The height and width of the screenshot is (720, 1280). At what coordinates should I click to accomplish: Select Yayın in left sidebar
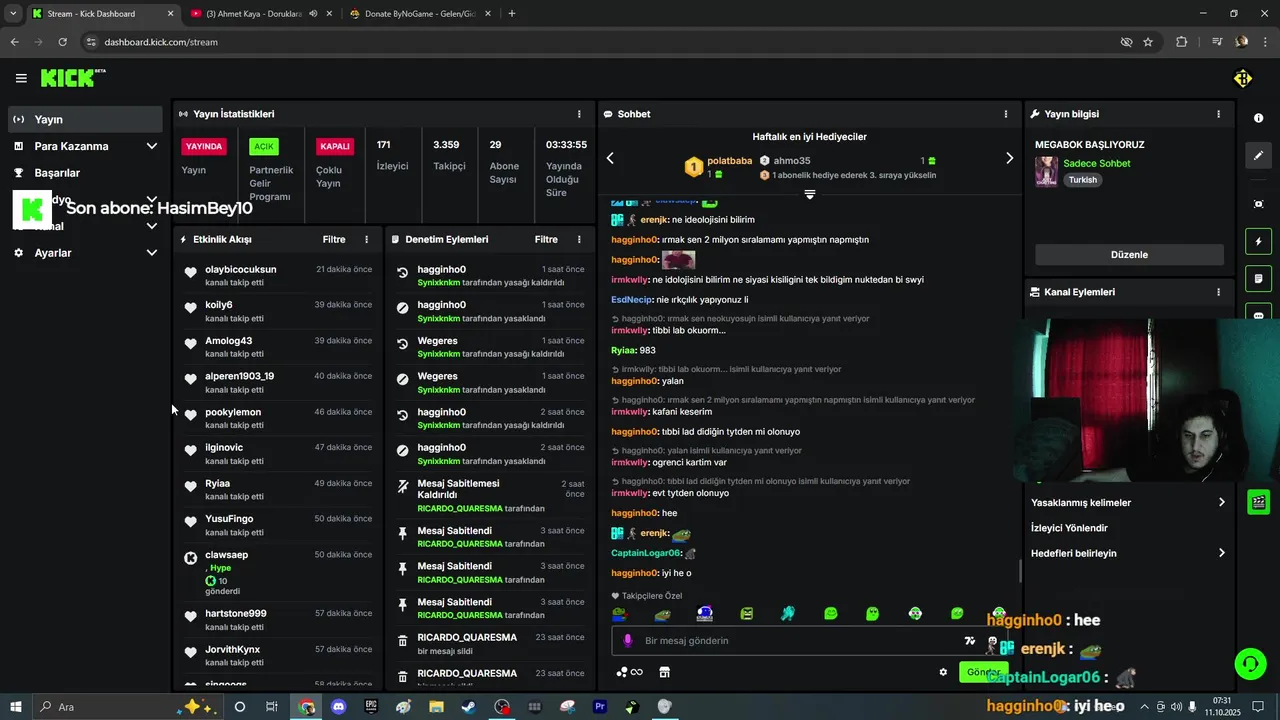click(x=85, y=119)
